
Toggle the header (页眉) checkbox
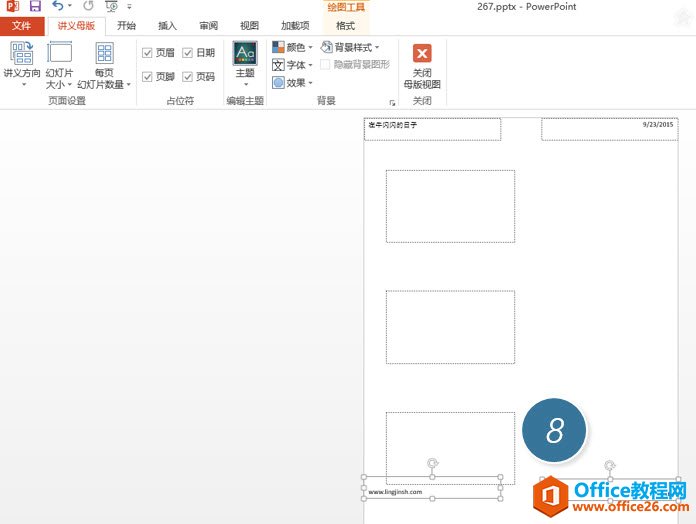pos(148,53)
